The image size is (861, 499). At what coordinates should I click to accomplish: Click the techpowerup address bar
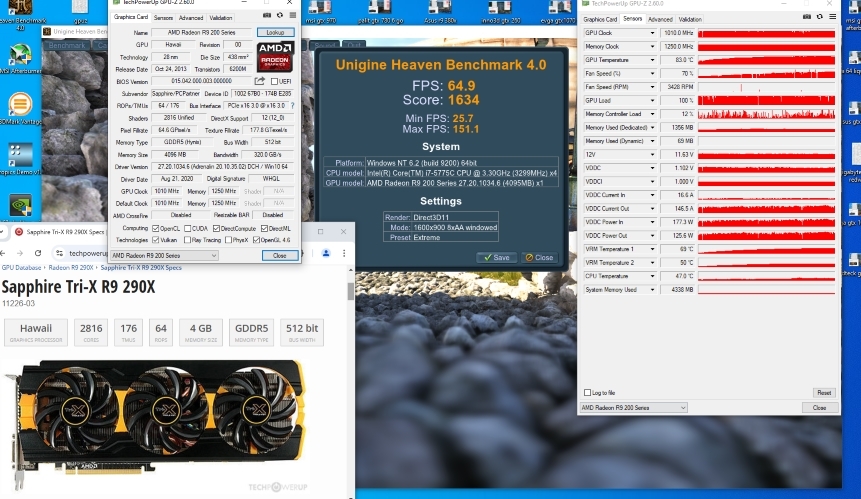click(x=88, y=253)
